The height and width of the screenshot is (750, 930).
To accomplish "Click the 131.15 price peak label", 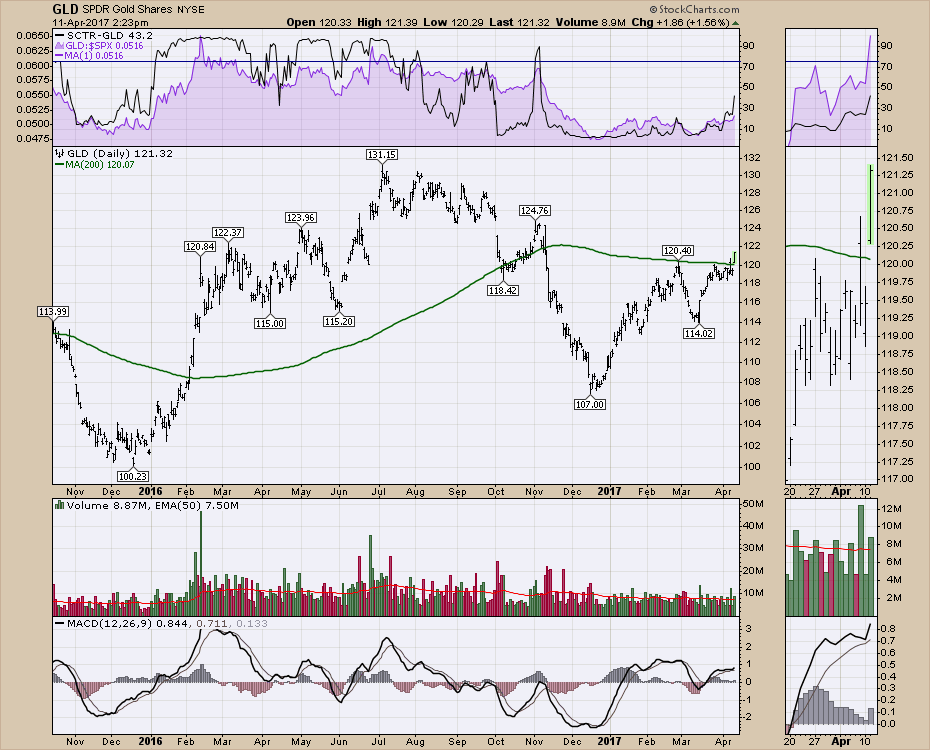I will [381, 154].
